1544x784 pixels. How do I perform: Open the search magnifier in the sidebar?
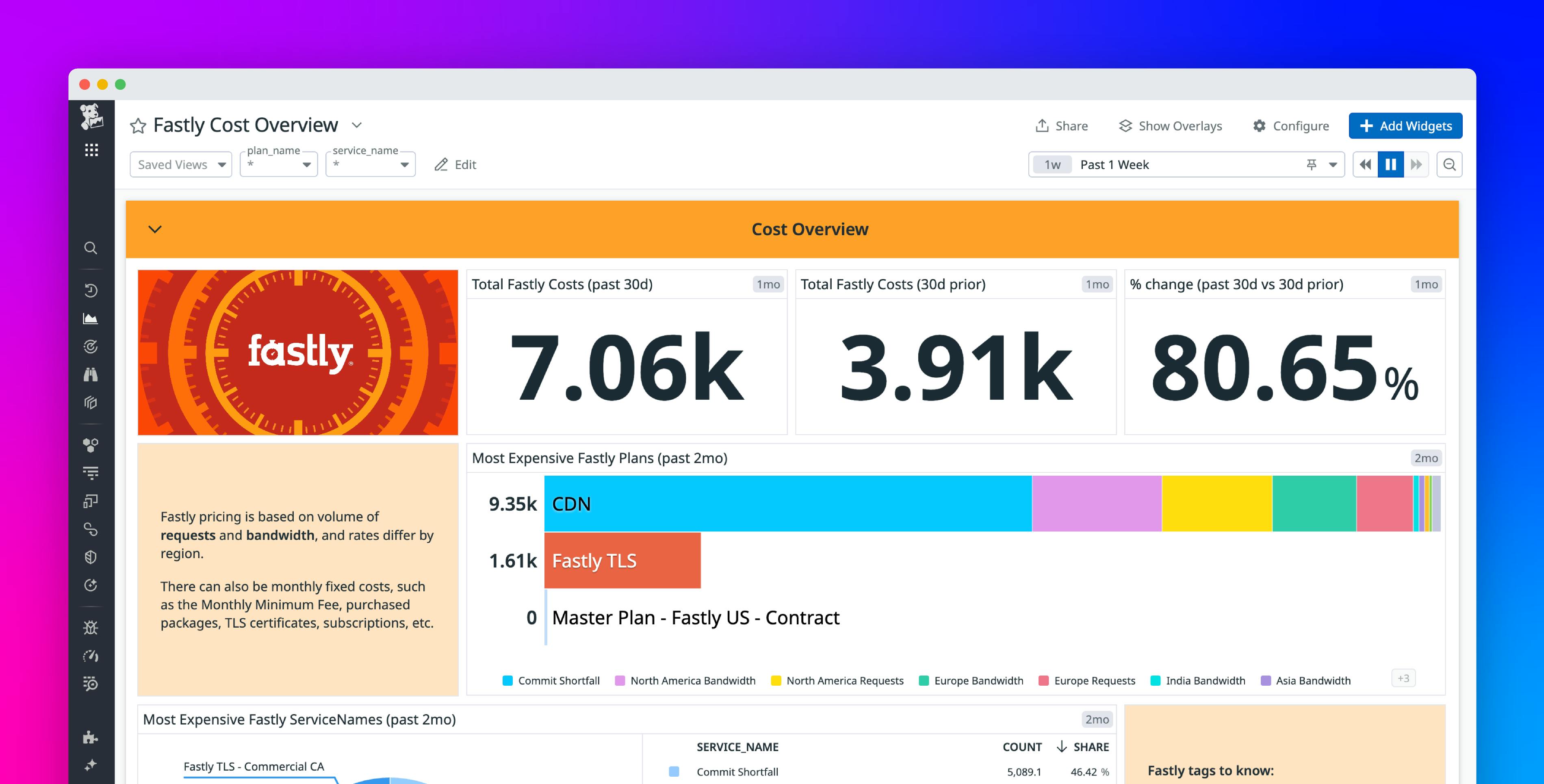[x=91, y=247]
